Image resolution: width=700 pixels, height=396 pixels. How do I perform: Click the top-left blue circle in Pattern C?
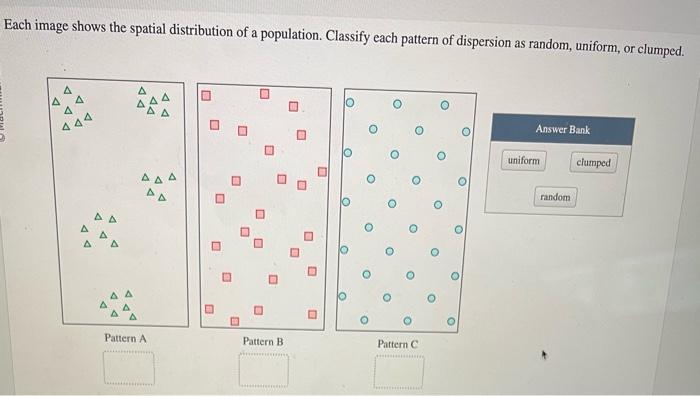tap(350, 103)
